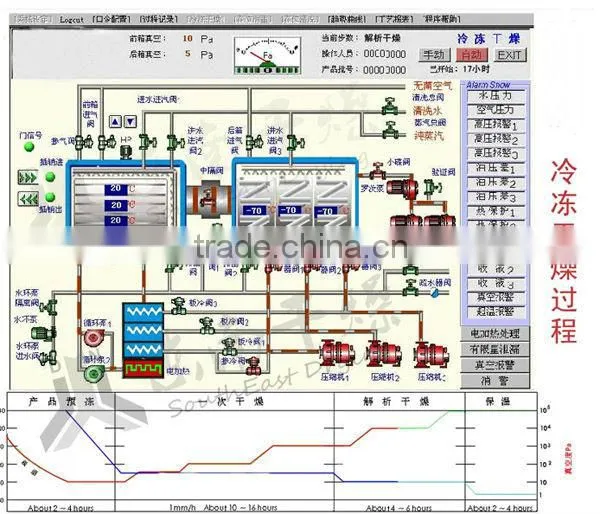Click the 水环泵 water ring pump icon
The width and height of the screenshot is (600, 514).
pyautogui.click(x=43, y=334)
